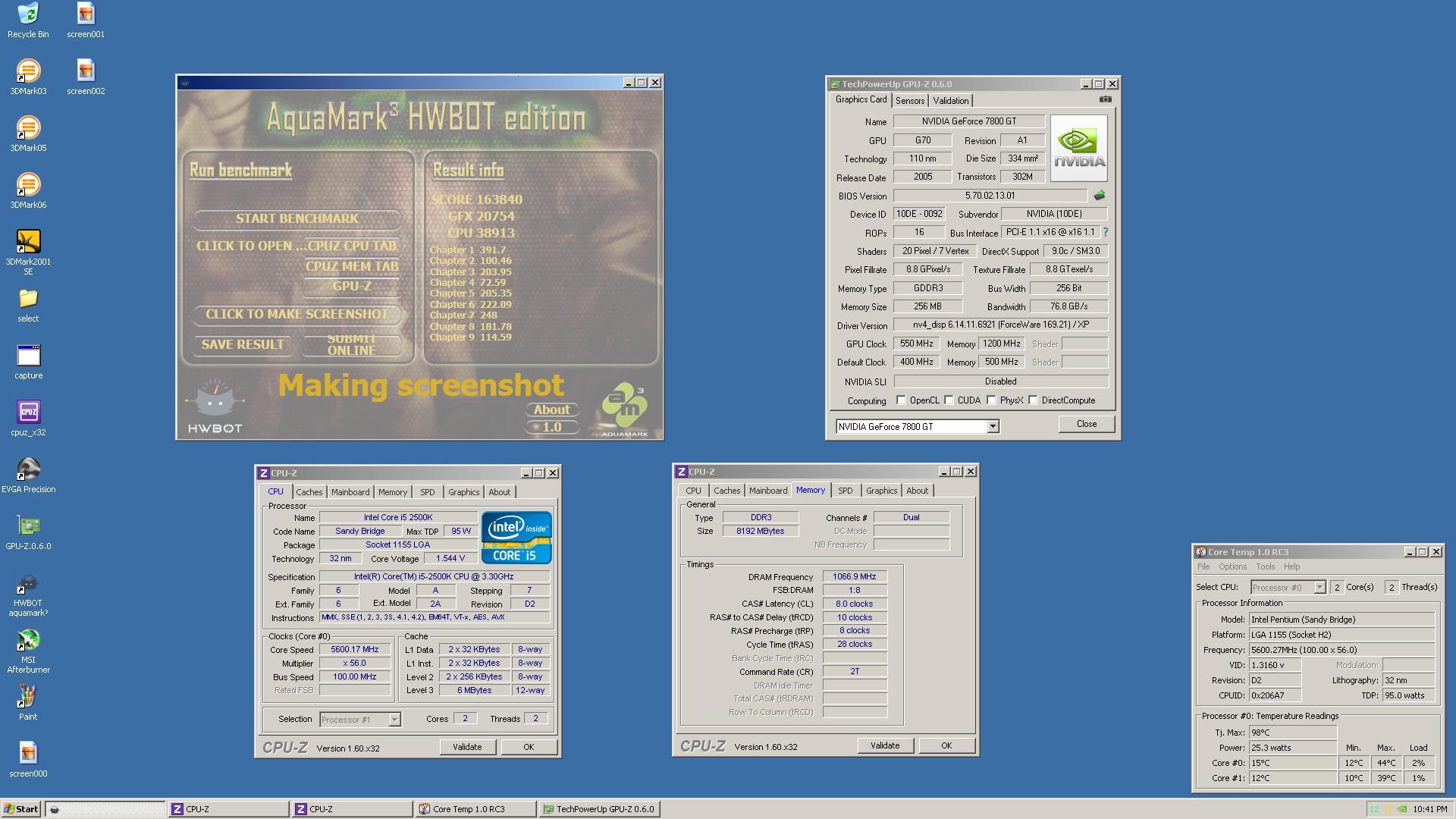Click the Intel Core i5 logo in CPU-Z

click(x=516, y=538)
